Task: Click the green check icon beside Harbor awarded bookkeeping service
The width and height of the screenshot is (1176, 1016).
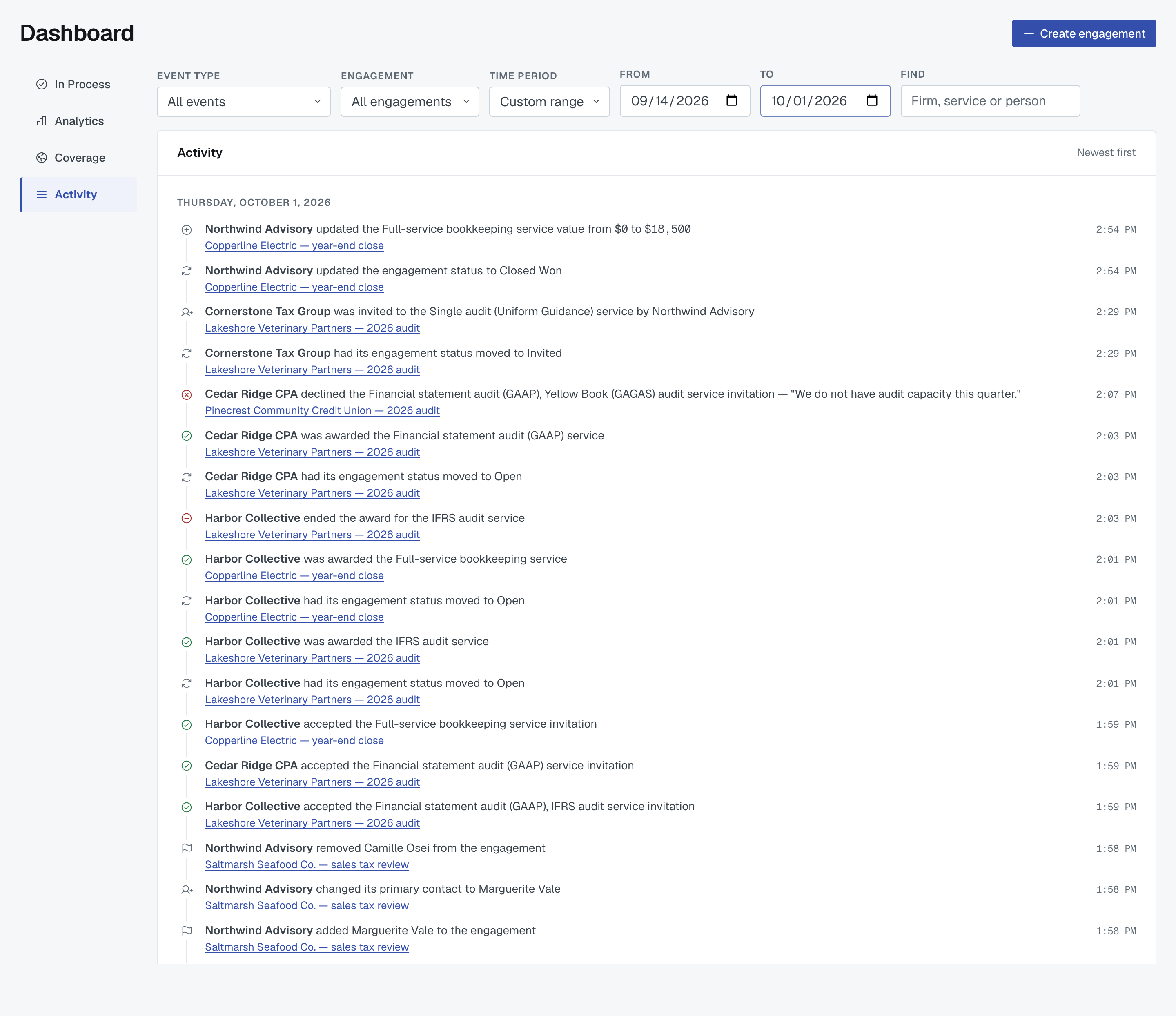Action: 186,559
